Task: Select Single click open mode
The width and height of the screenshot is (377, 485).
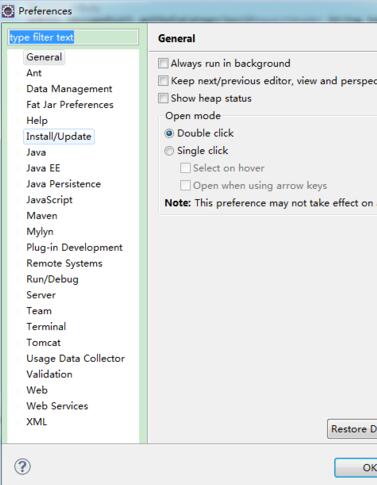Action: pyautogui.click(x=169, y=151)
